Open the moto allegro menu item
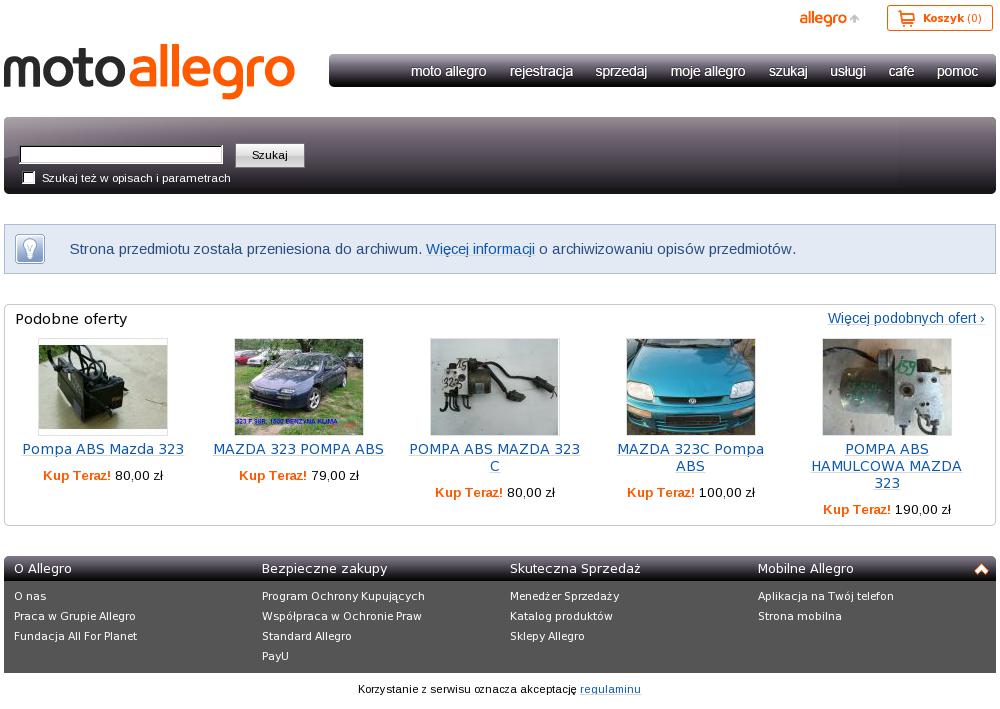Image resolution: width=1000 pixels, height=709 pixels. pos(448,71)
